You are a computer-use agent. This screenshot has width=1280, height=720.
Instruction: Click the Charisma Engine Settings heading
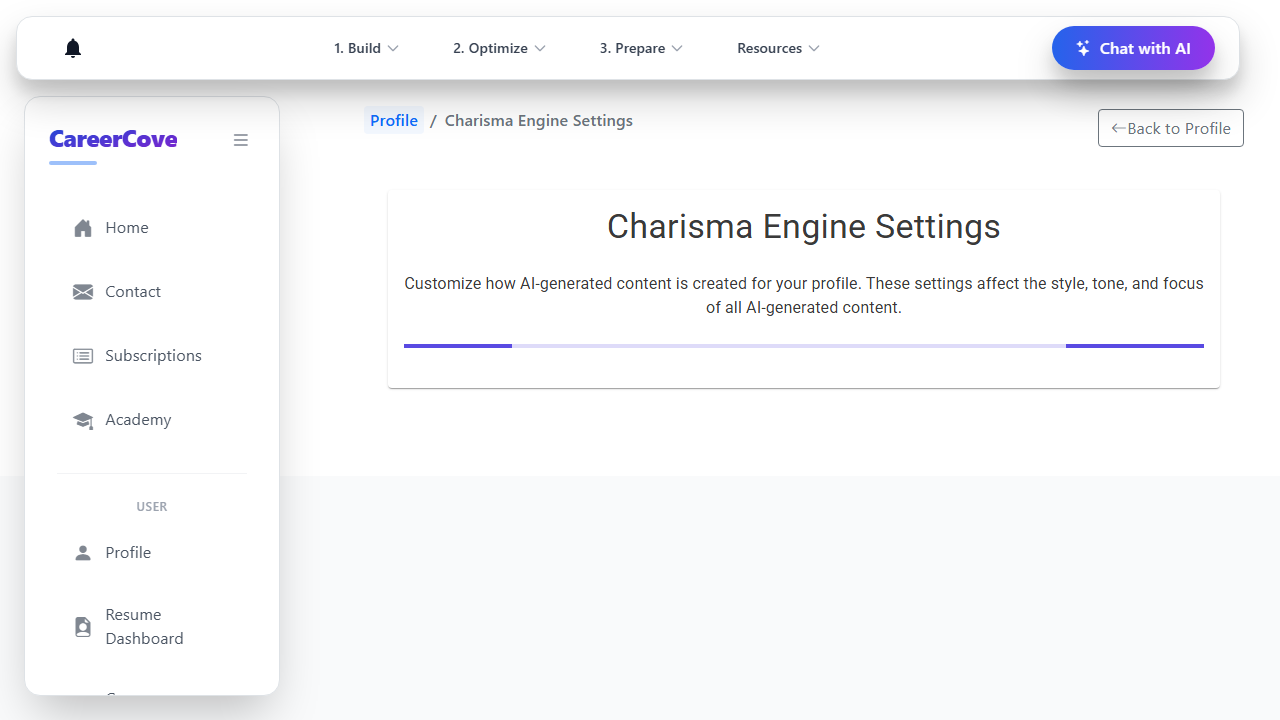pyautogui.click(x=804, y=226)
